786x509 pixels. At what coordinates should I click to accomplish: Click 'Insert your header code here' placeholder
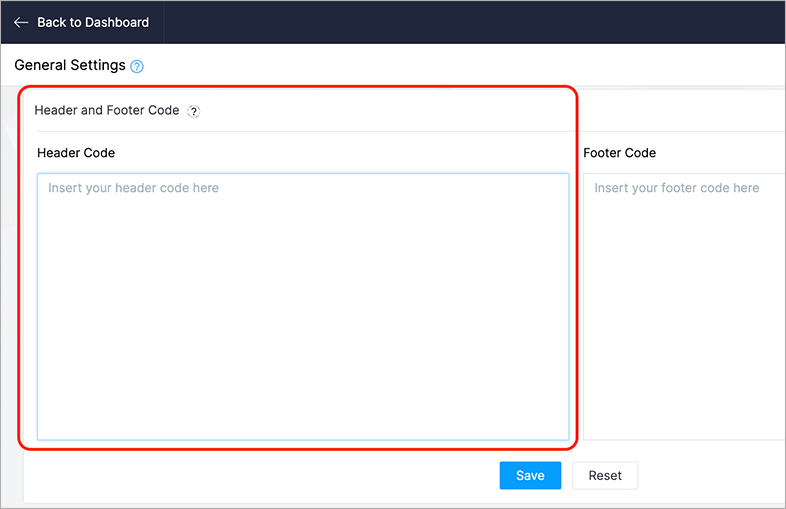tap(133, 188)
